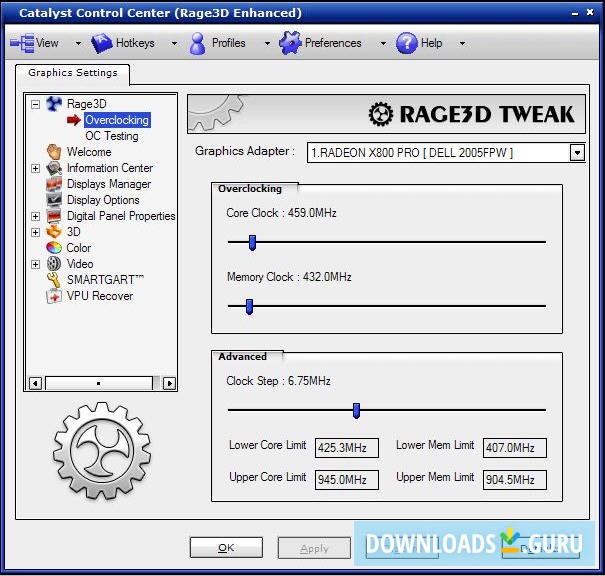Open the Profiles dropdown arrow
Image resolution: width=605 pixels, height=576 pixels.
coord(267,43)
